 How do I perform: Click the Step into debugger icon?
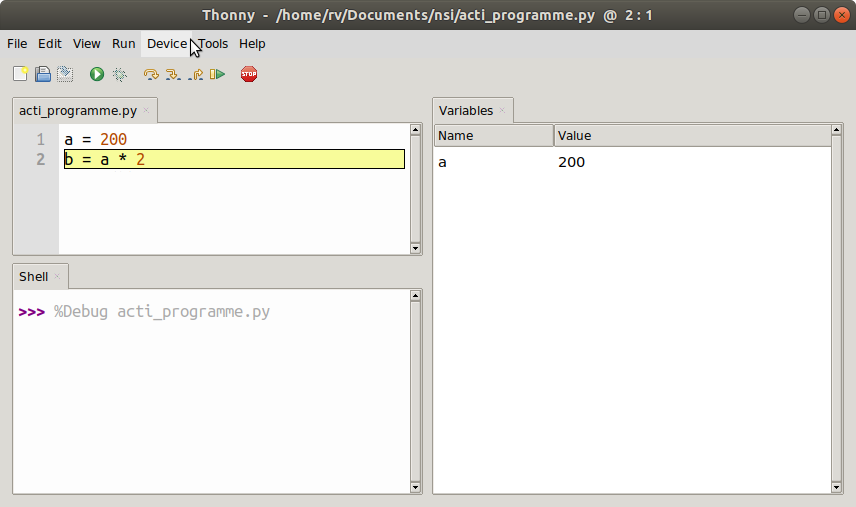tap(173, 74)
